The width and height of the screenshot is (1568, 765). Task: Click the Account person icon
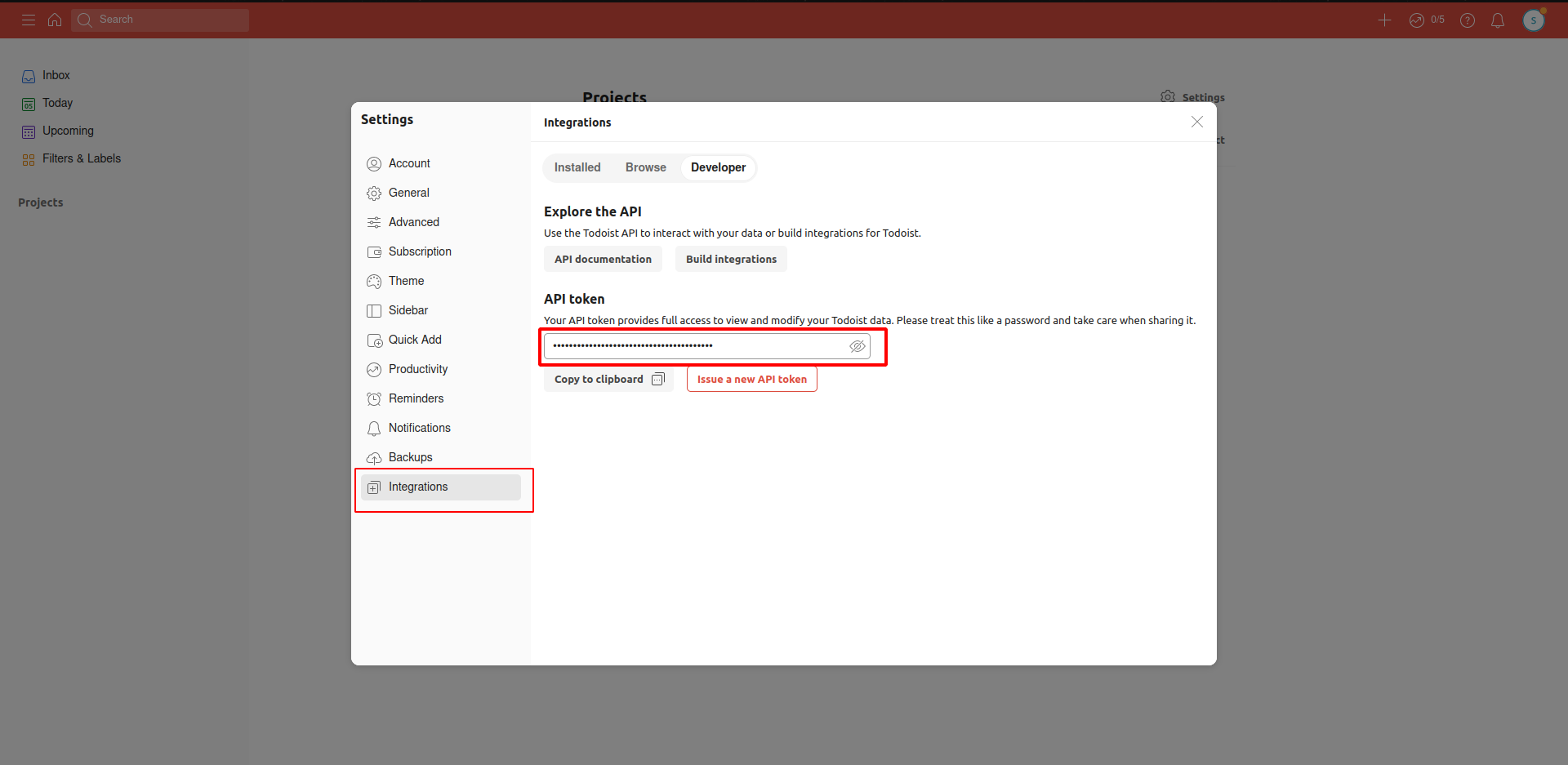[374, 164]
